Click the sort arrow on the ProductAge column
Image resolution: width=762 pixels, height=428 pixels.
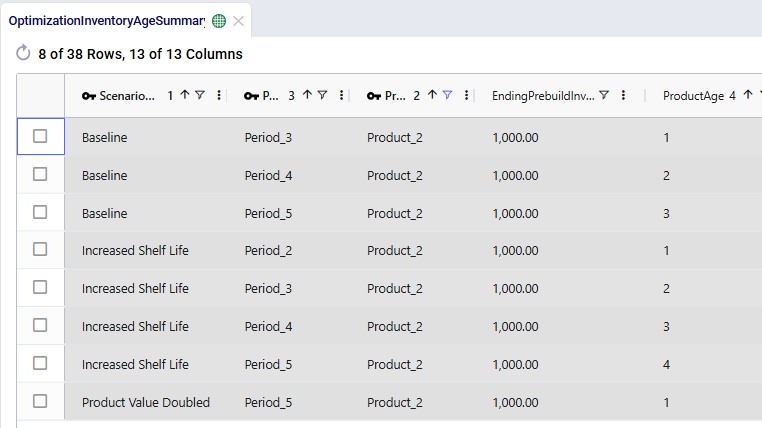pos(748,95)
